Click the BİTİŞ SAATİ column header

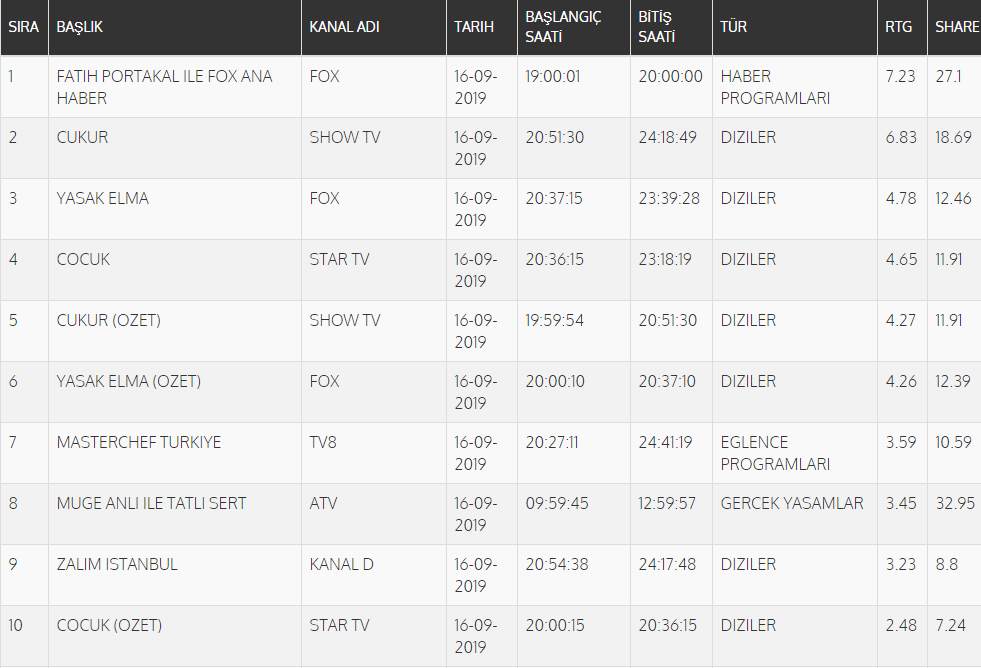point(671,27)
